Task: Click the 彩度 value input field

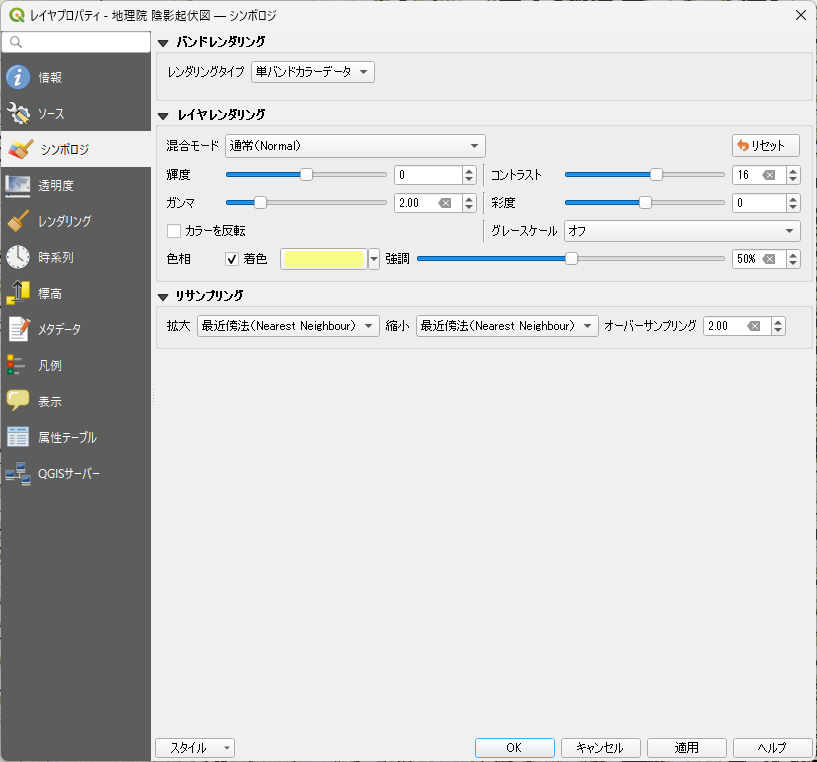Action: [759, 203]
